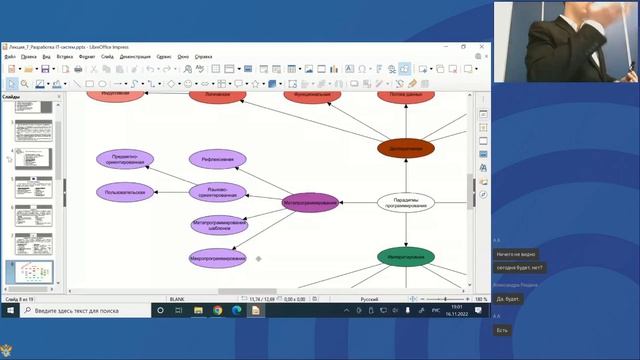Expand the Callout shapes dropdown arrow
This screenshot has height=360, width=640.
click(247, 84)
